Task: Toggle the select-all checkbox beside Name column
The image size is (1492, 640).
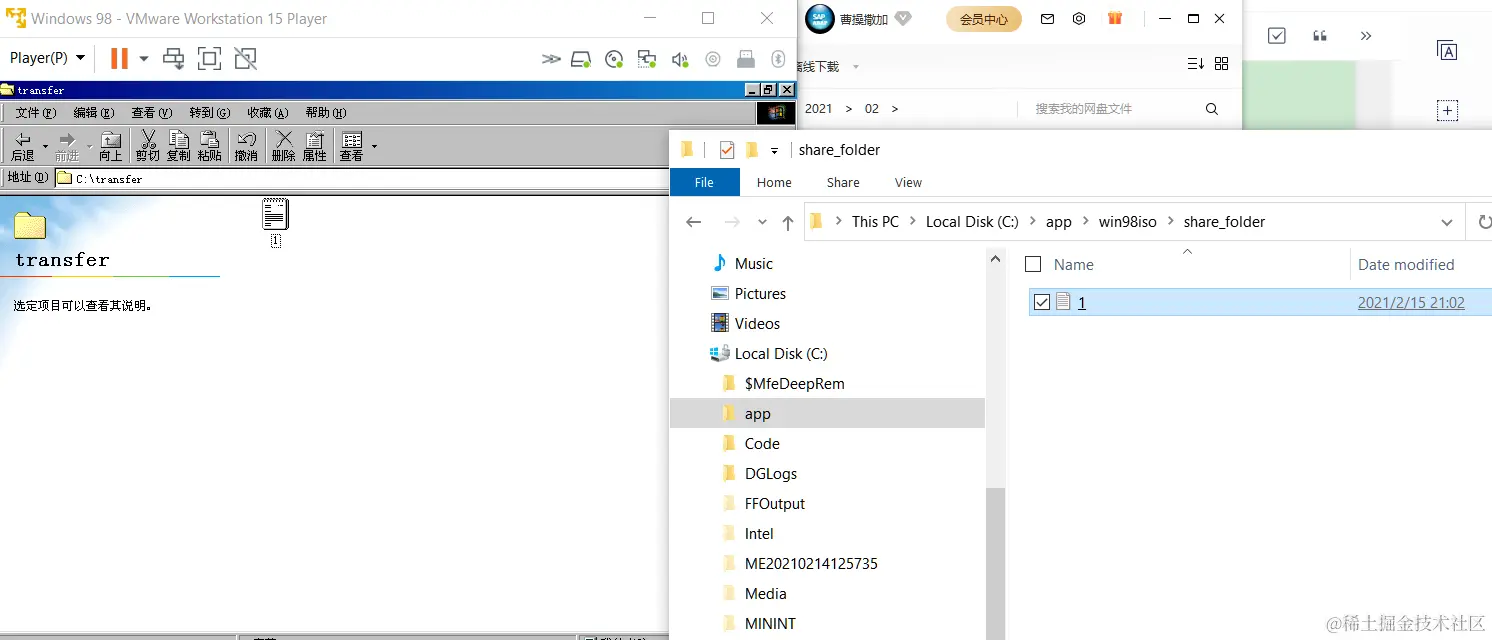Action: 1034,264
